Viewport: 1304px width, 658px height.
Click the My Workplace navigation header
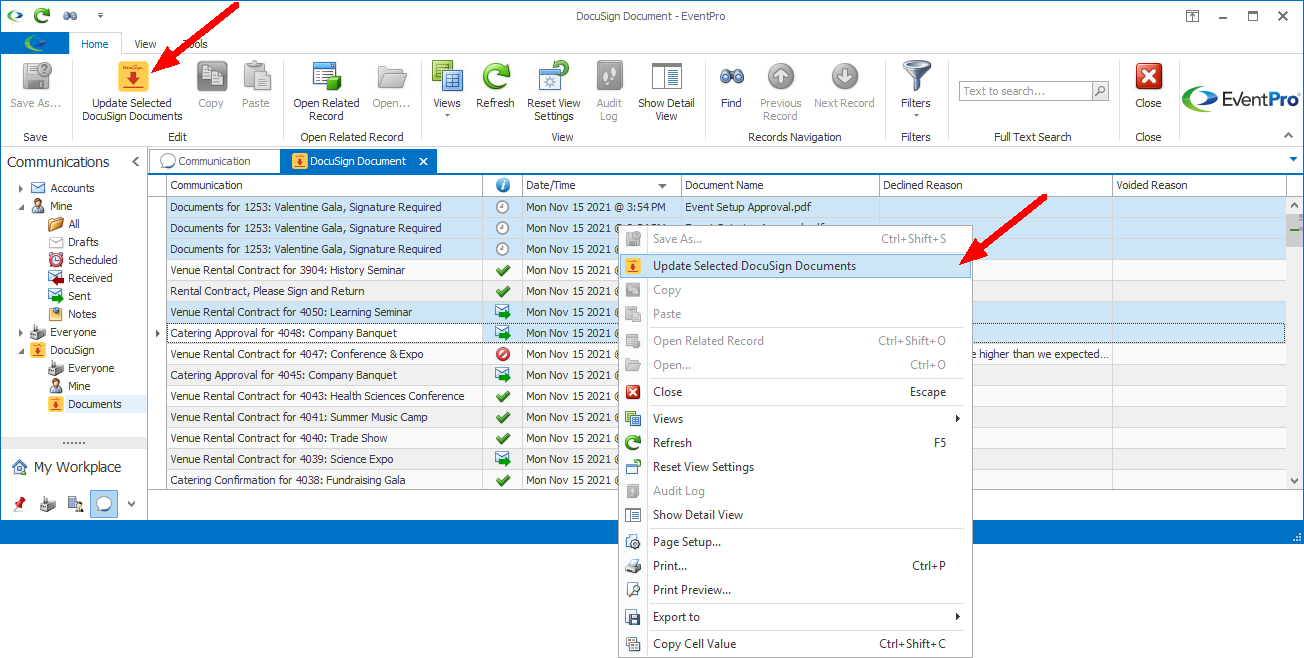(x=74, y=467)
